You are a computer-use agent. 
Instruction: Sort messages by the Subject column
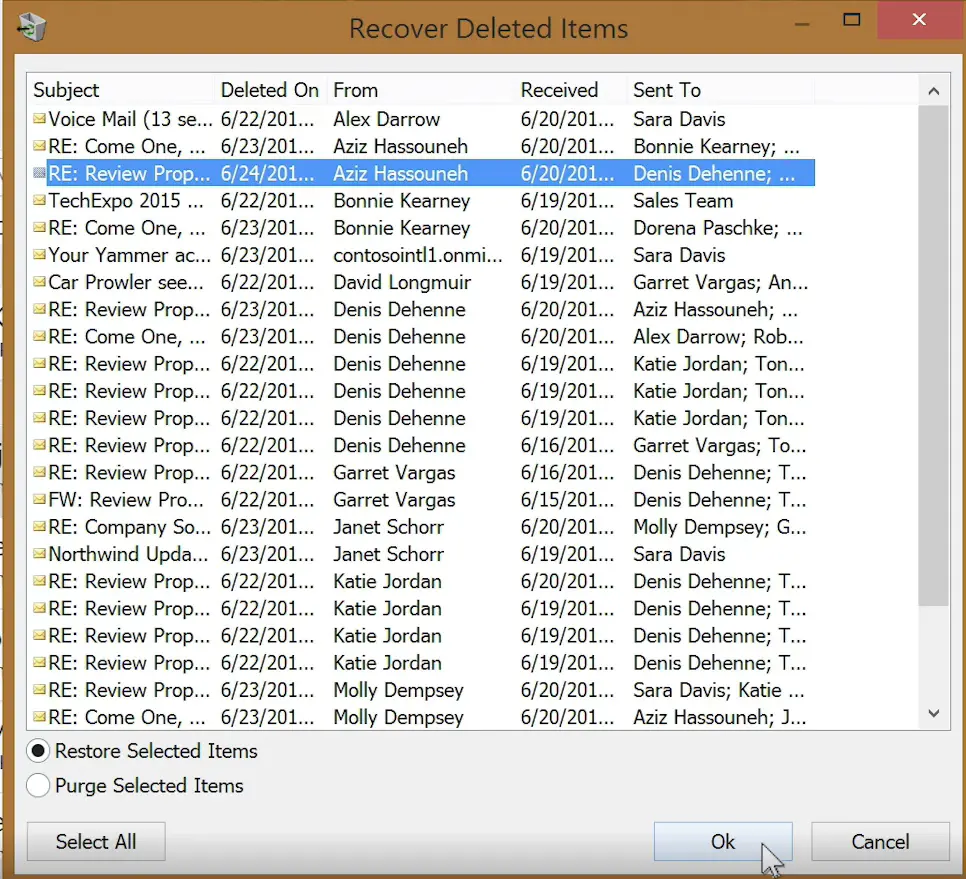[x=66, y=89]
